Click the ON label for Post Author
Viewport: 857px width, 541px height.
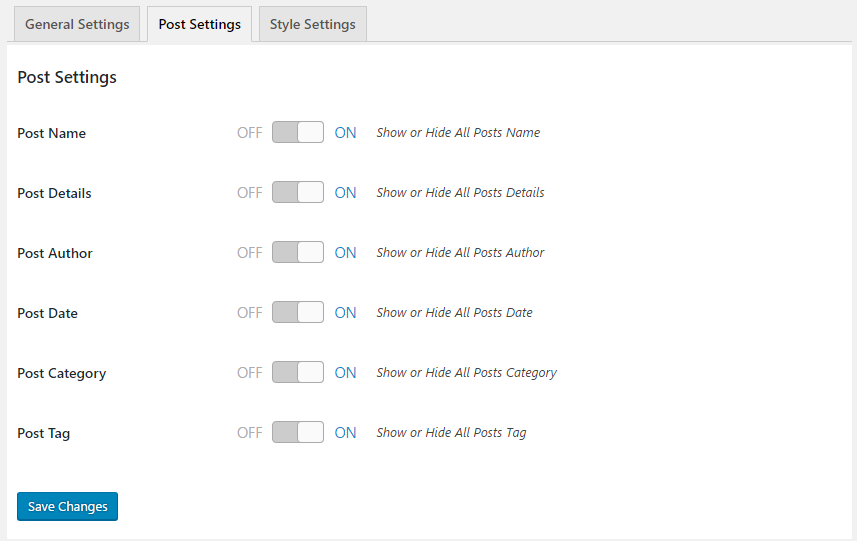[345, 253]
